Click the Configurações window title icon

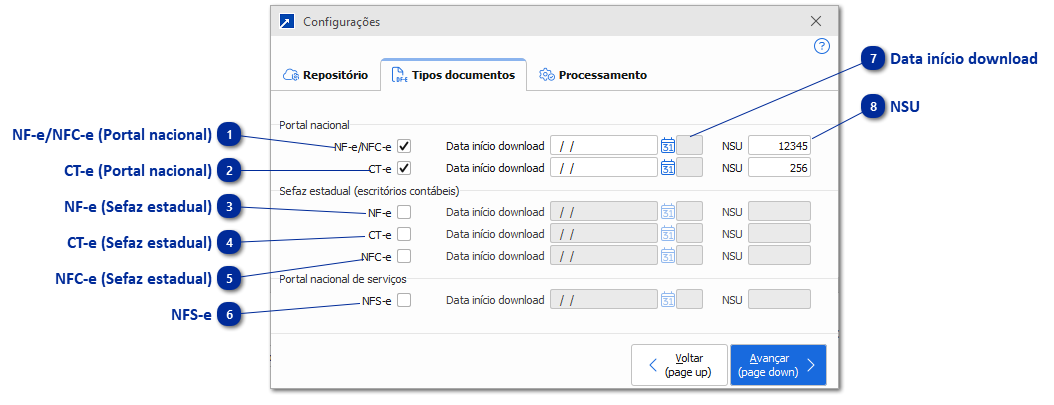click(x=286, y=21)
